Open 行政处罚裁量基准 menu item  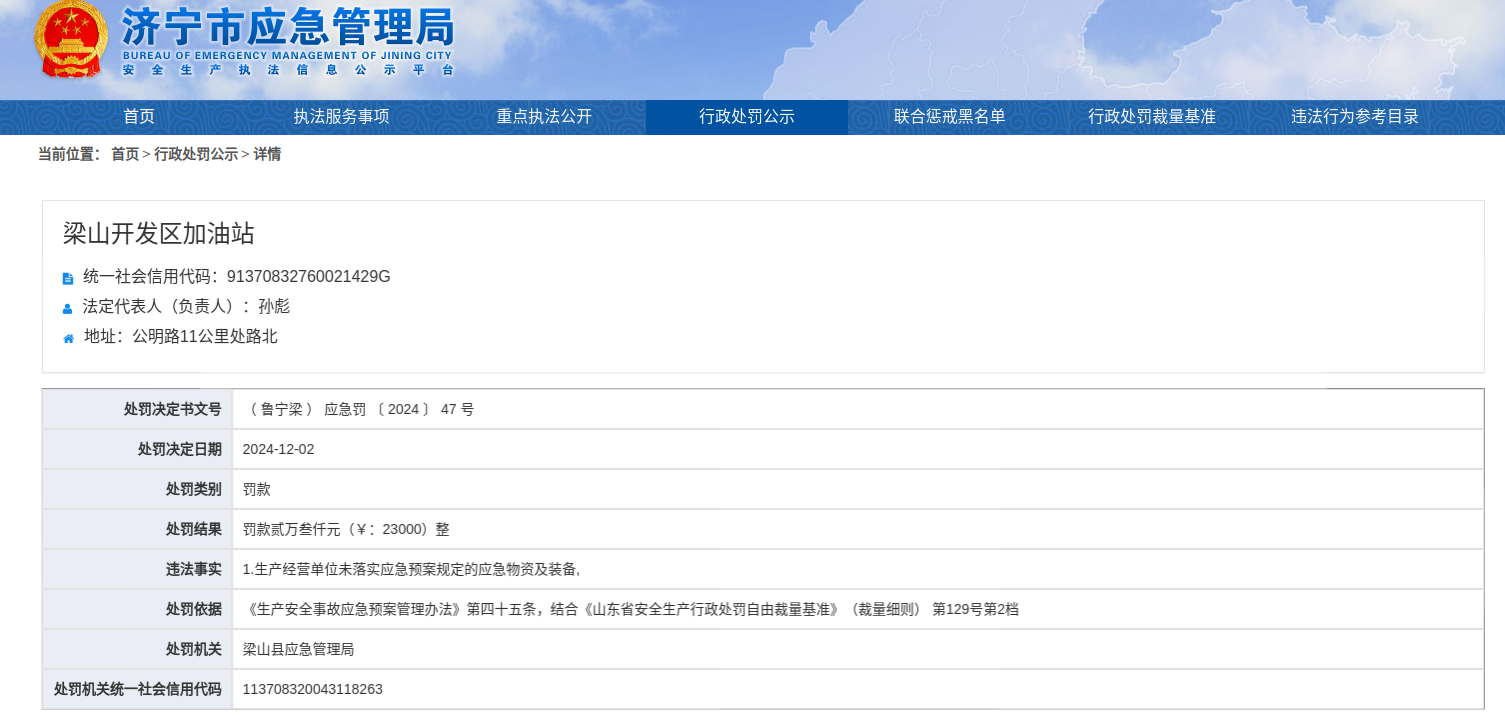coord(1152,117)
